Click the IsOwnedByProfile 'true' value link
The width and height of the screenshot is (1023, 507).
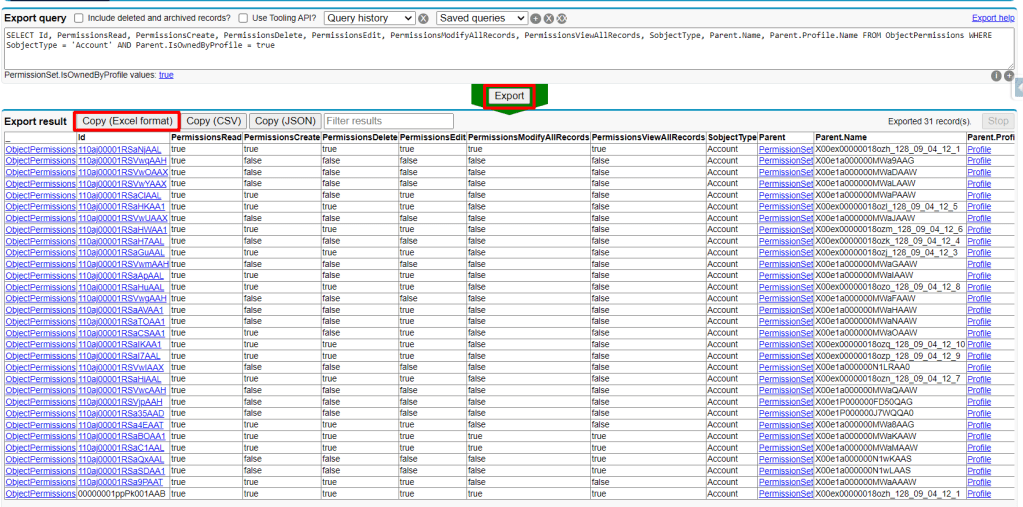click(x=166, y=75)
